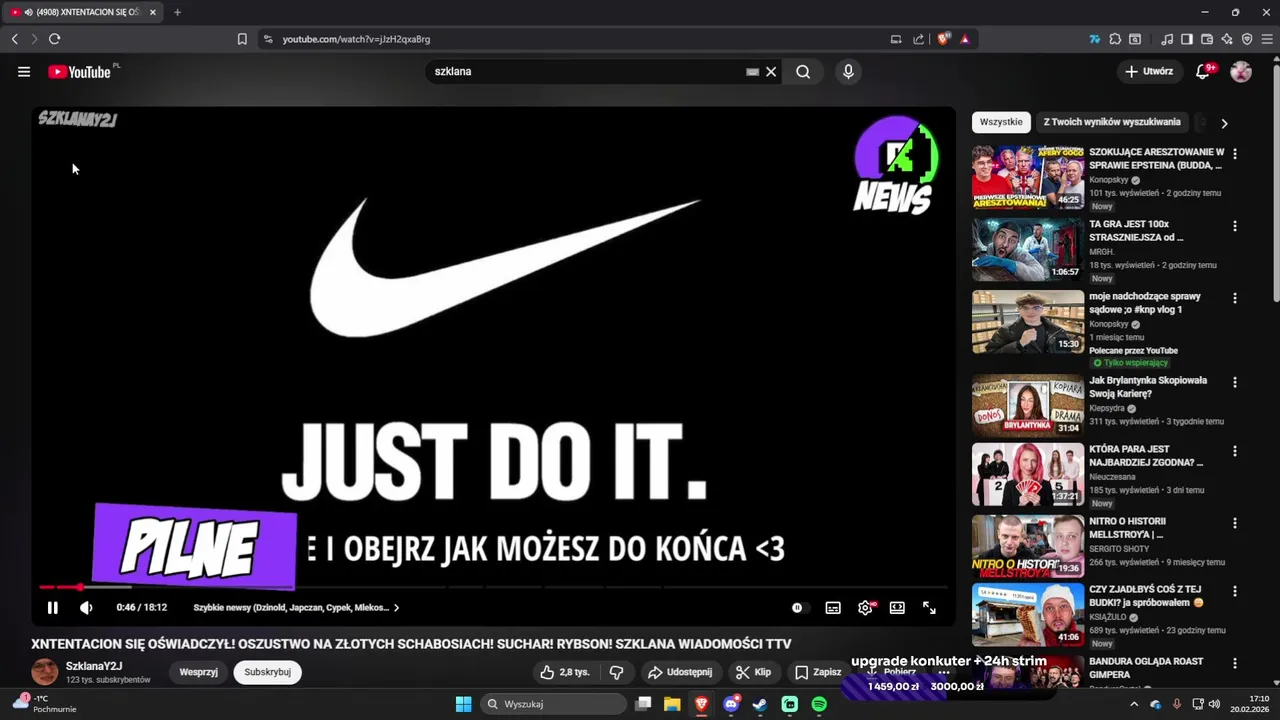Clear the search text with X
The image size is (1280, 720).
pos(771,72)
